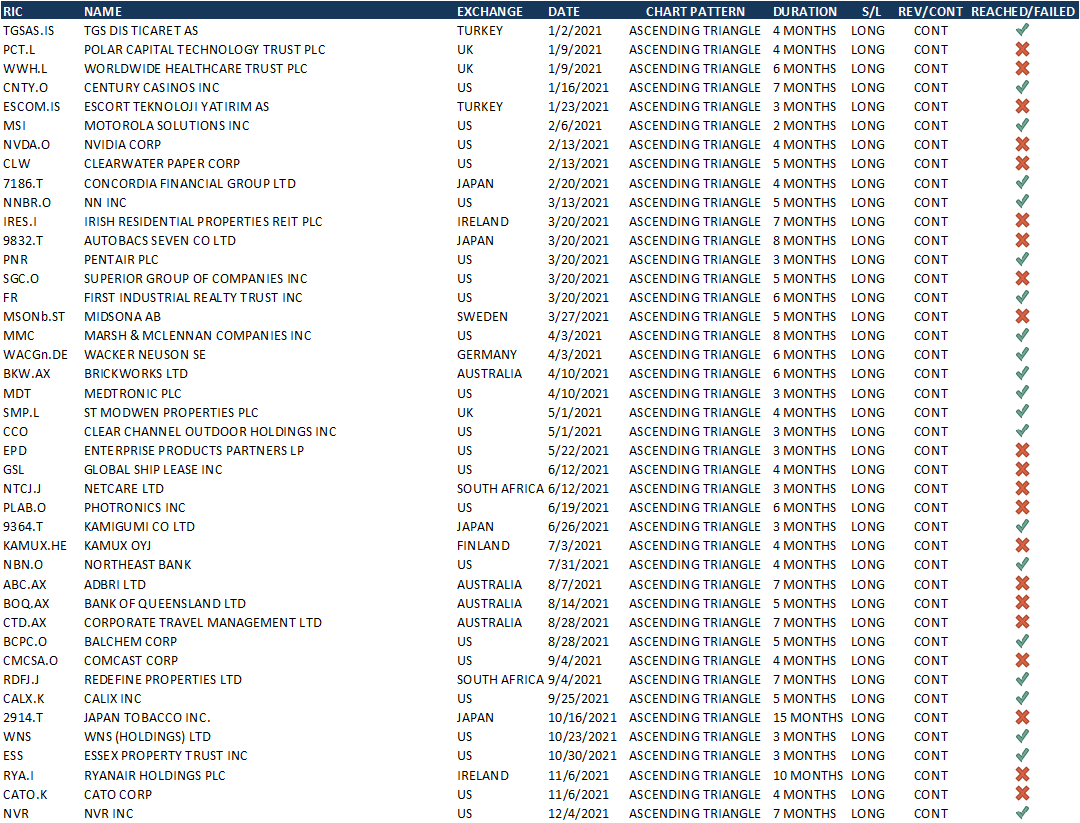The height and width of the screenshot is (823, 1080).
Task: Click the green checkmark in the TGS DIS TICARET row
Action: coord(1022,31)
